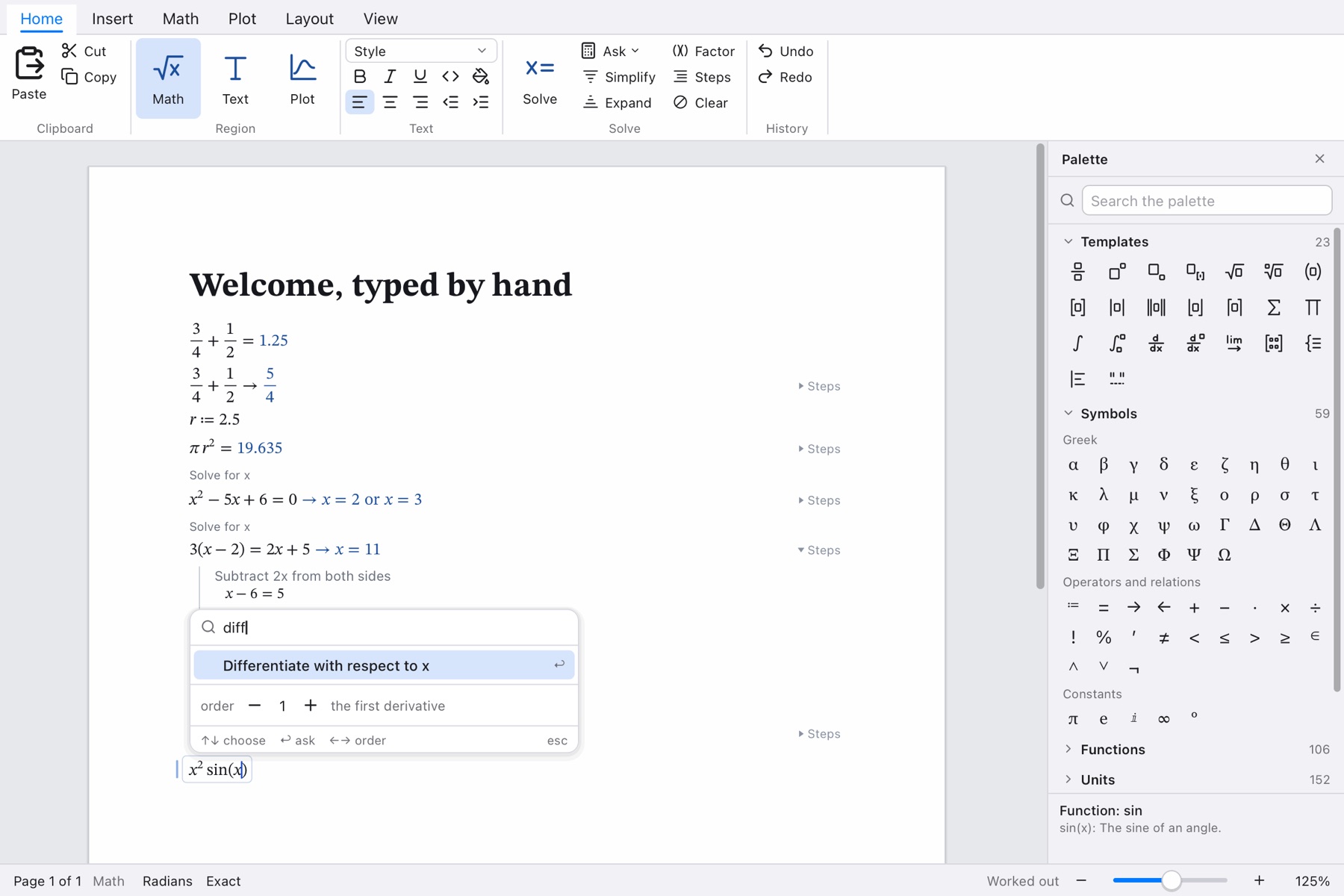
Task: Insert the fraction template from palette
Action: click(x=1077, y=272)
